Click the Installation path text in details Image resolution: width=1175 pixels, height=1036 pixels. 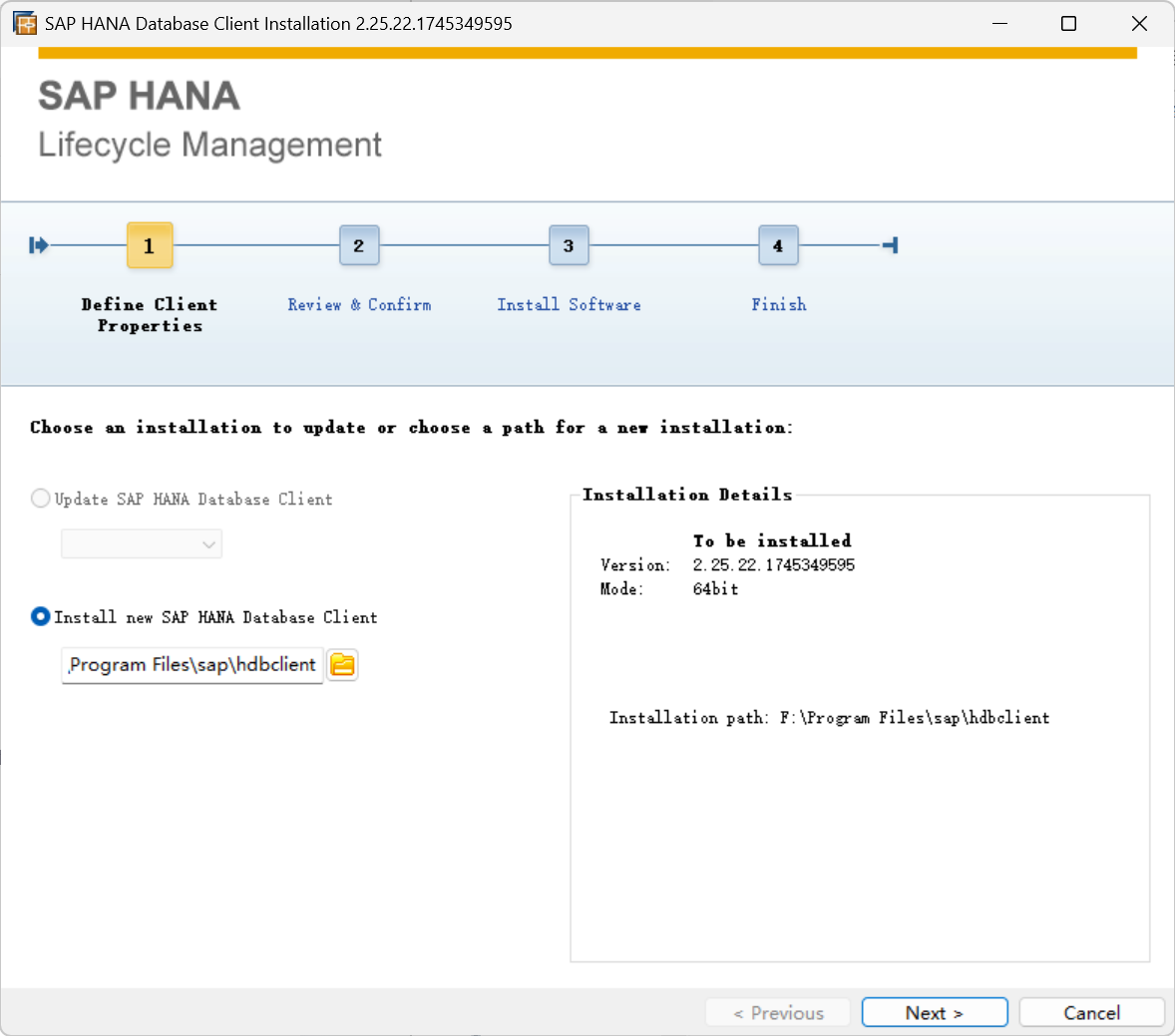point(830,718)
